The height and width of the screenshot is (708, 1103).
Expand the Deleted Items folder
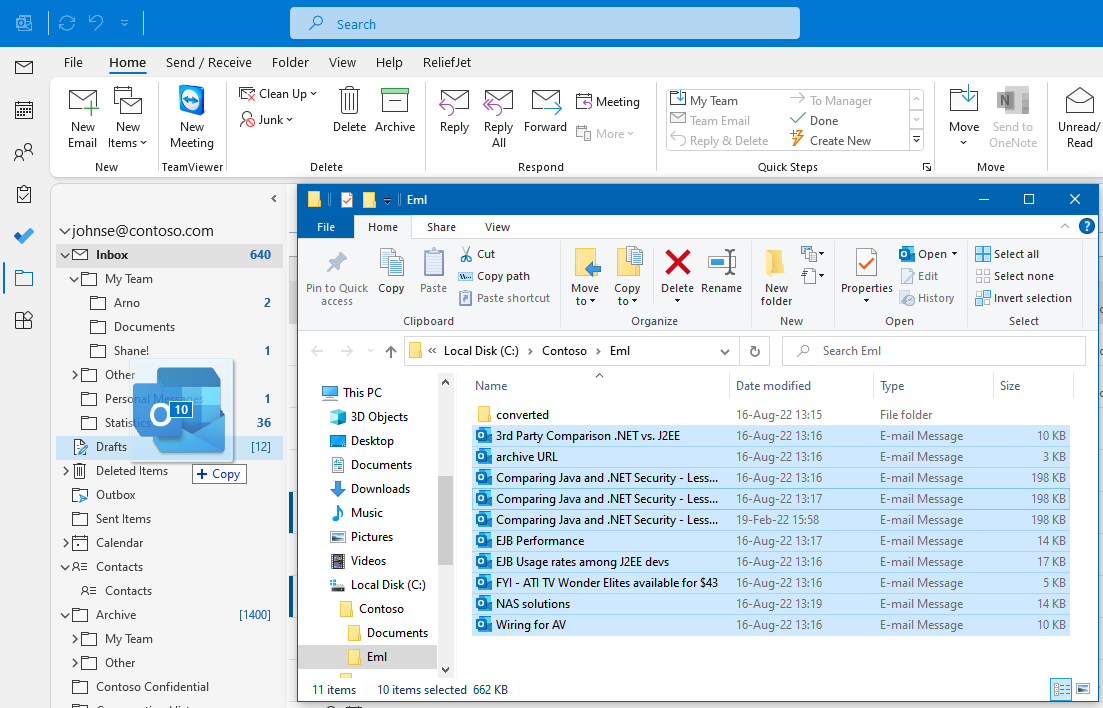point(65,471)
